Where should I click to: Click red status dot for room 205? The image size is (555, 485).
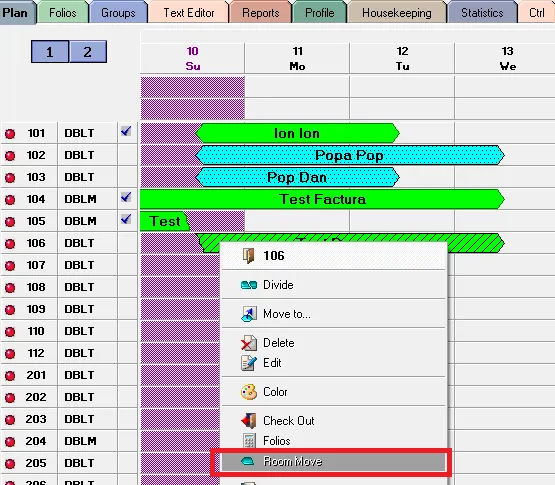[10, 464]
